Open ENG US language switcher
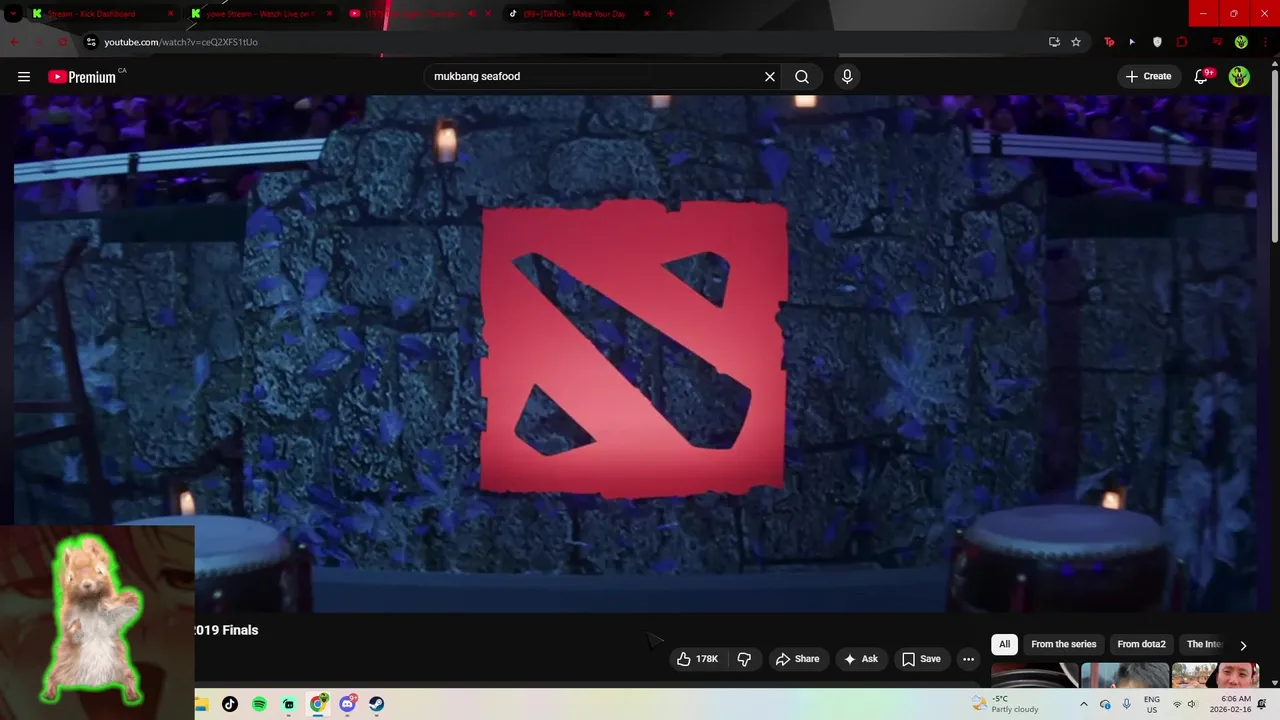 click(x=1152, y=704)
